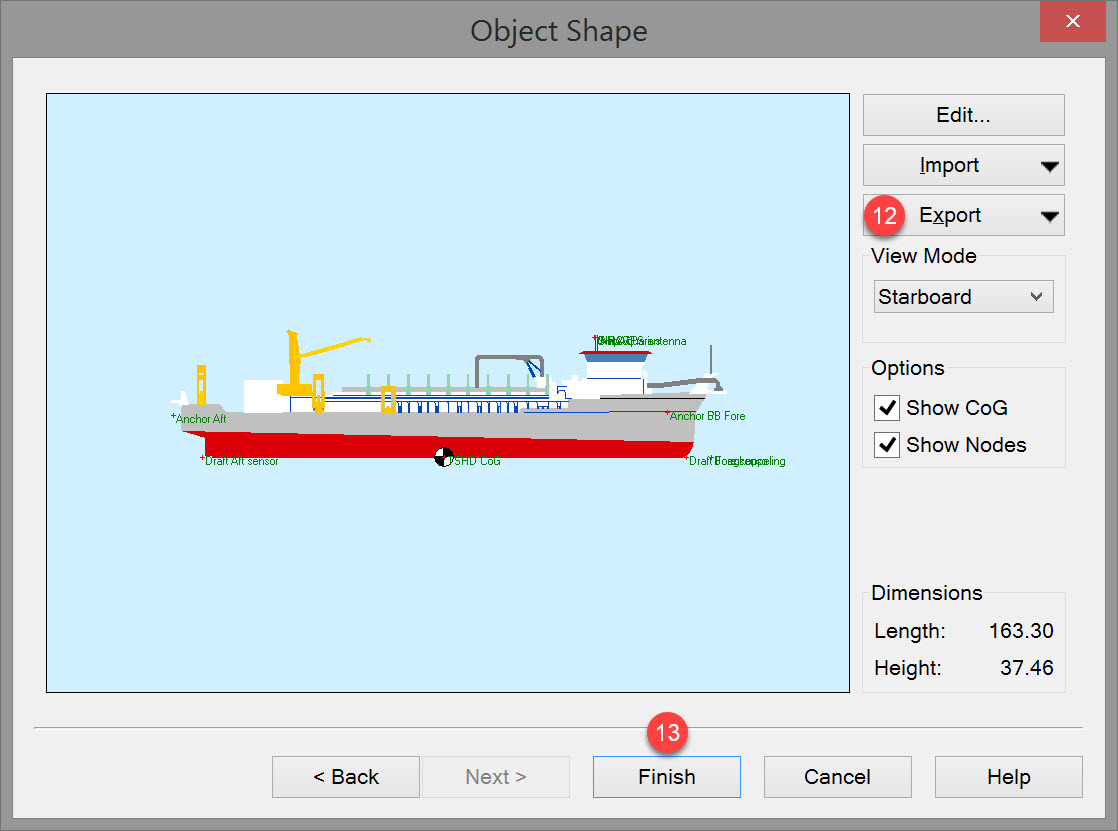Image resolution: width=1118 pixels, height=831 pixels.
Task: Disable the Show Nodes checkbox
Action: point(887,445)
